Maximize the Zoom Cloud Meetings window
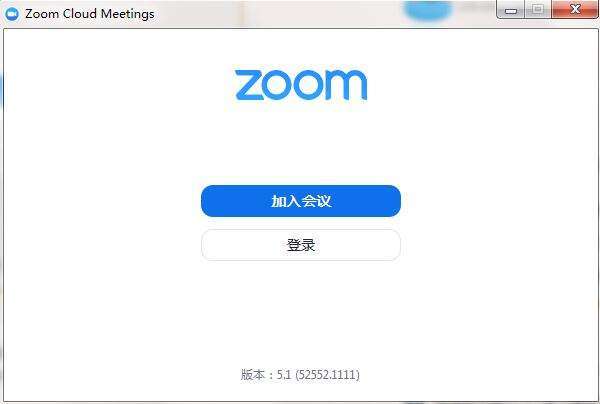Image resolution: width=600 pixels, height=404 pixels. coord(538,10)
